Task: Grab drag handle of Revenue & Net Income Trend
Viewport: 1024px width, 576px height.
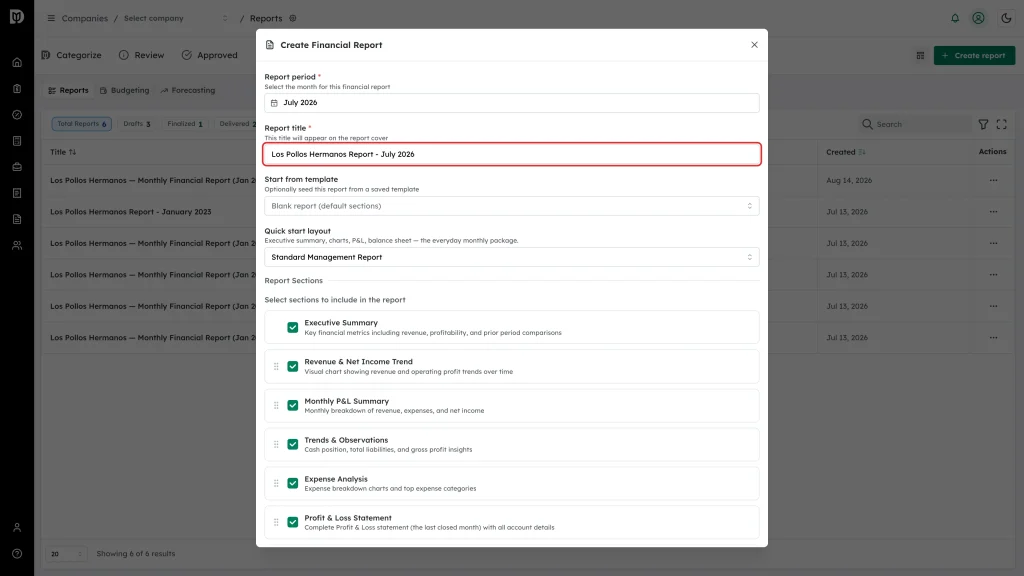Action: point(276,366)
